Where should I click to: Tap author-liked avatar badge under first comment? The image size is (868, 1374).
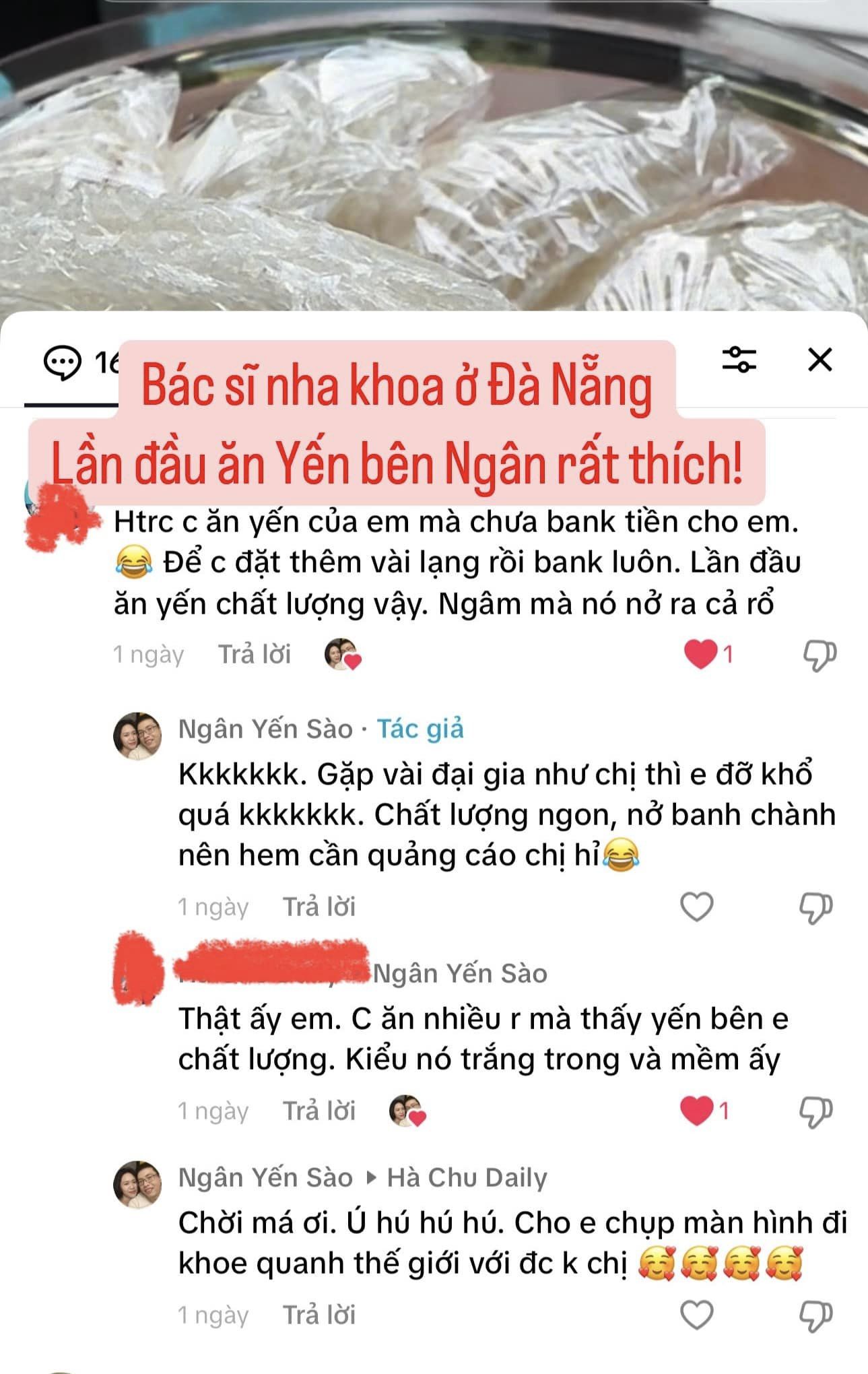point(343,654)
